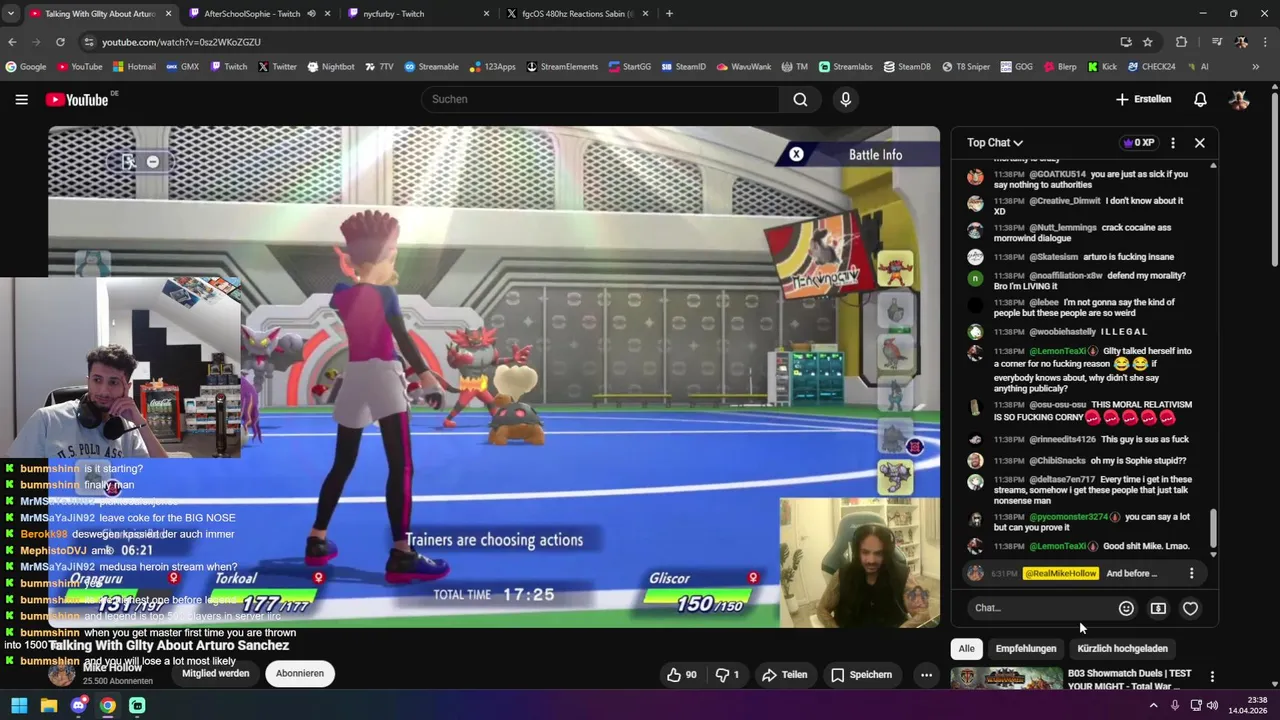
Task: Open File Explorer from taskbar
Action: 48,705
